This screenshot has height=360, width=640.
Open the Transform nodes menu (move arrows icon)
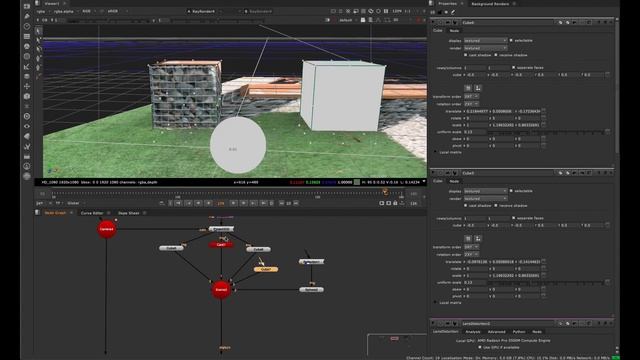click(27, 86)
